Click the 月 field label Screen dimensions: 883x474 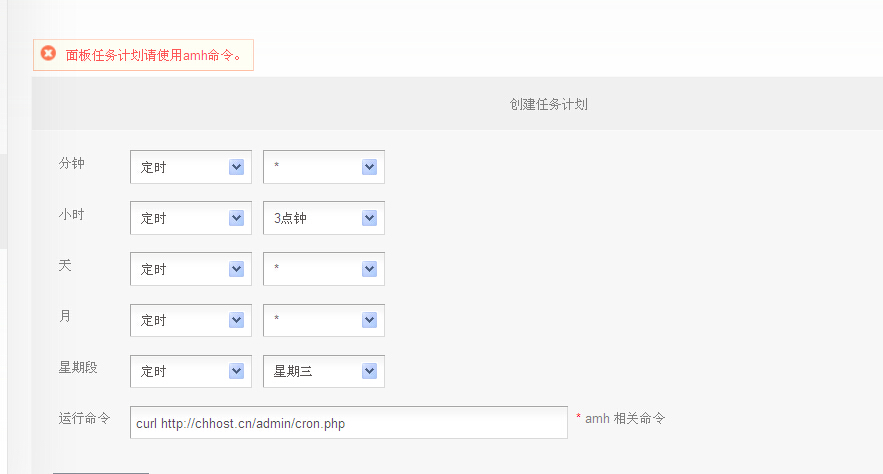point(65,316)
